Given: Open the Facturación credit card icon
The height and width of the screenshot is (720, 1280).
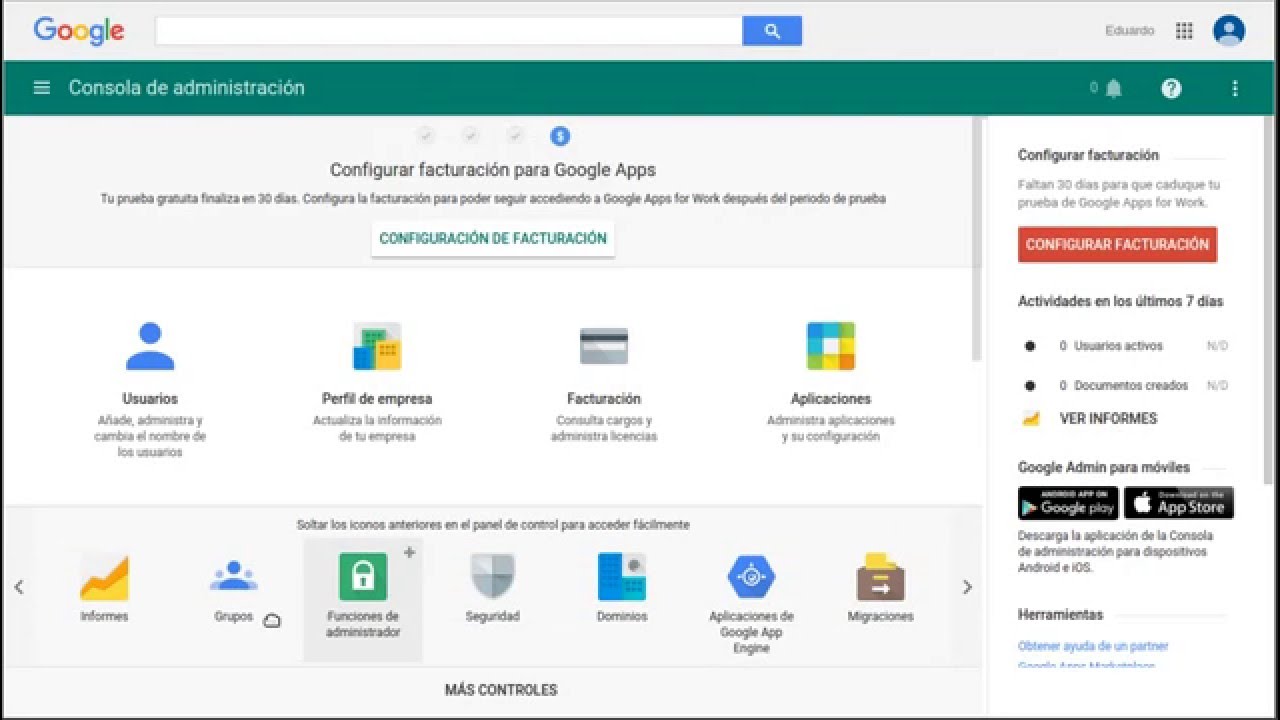Looking at the screenshot, I should tap(604, 346).
